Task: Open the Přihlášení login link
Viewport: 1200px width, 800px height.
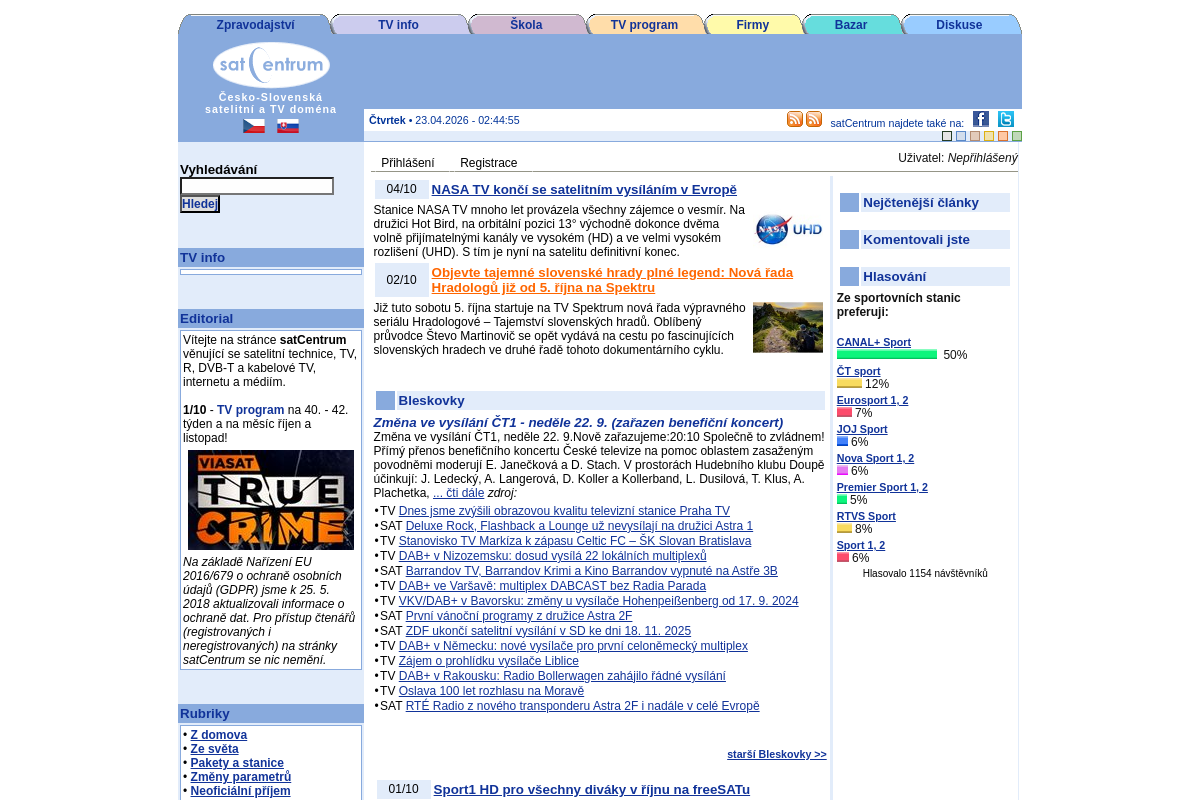Action: pyautogui.click(x=408, y=163)
